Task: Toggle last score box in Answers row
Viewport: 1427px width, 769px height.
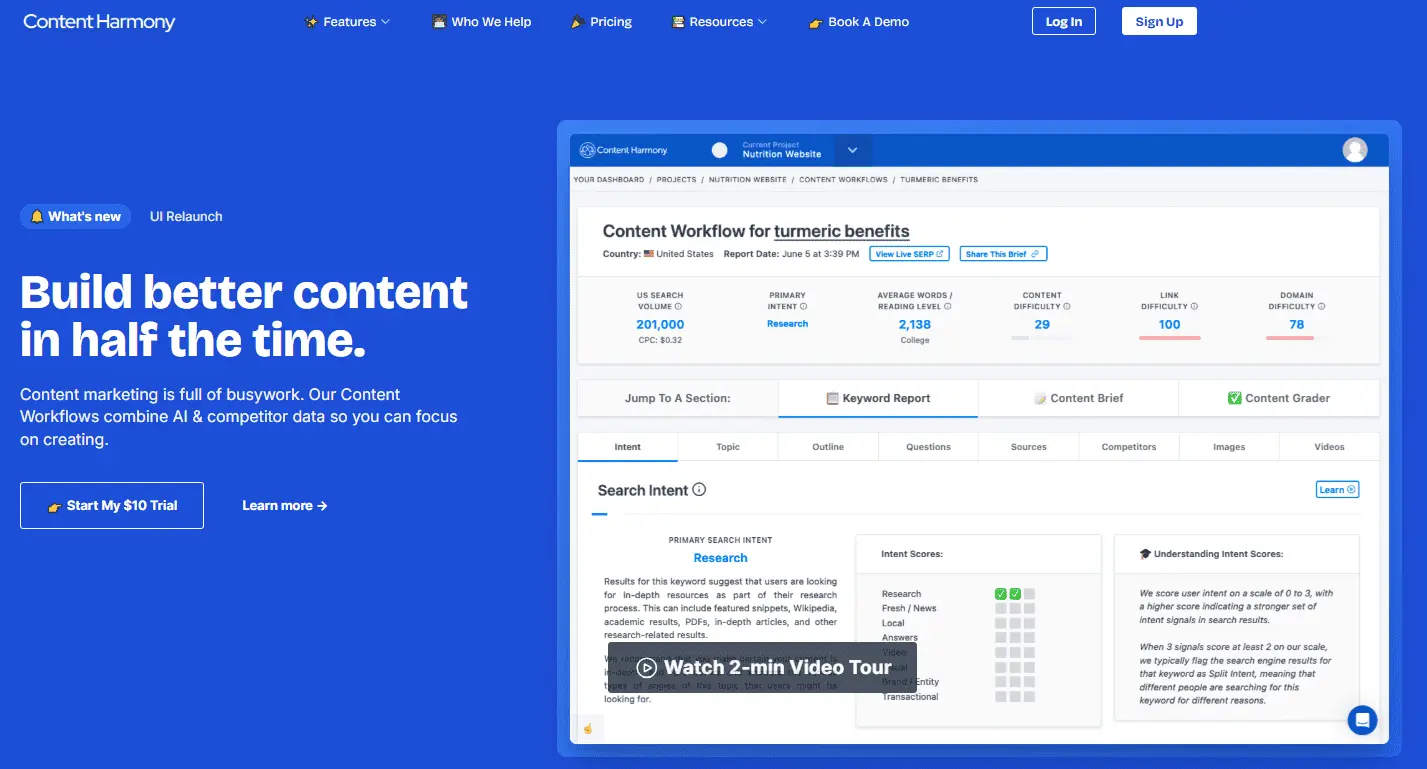Action: click(x=1029, y=638)
